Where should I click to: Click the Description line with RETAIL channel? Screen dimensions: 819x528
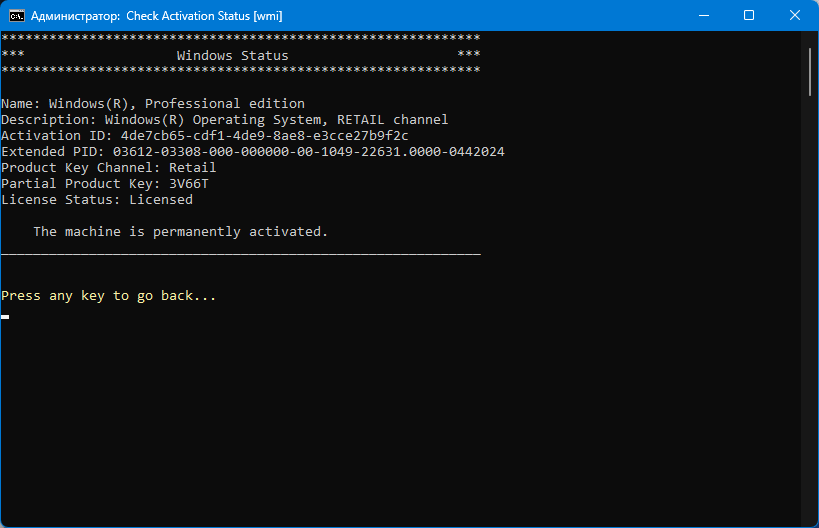pyautogui.click(x=225, y=120)
